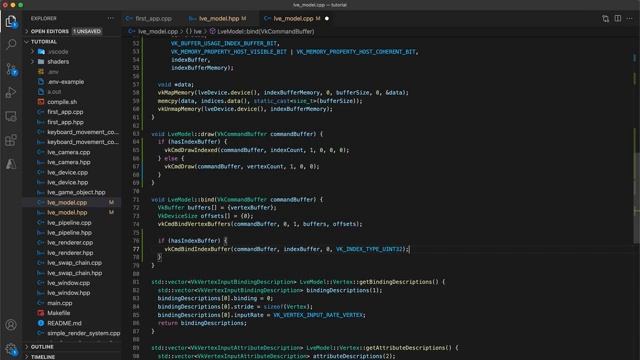Open lve_device.cpp file
Image resolution: width=640 pixels, height=360 pixels.
(x=67, y=172)
